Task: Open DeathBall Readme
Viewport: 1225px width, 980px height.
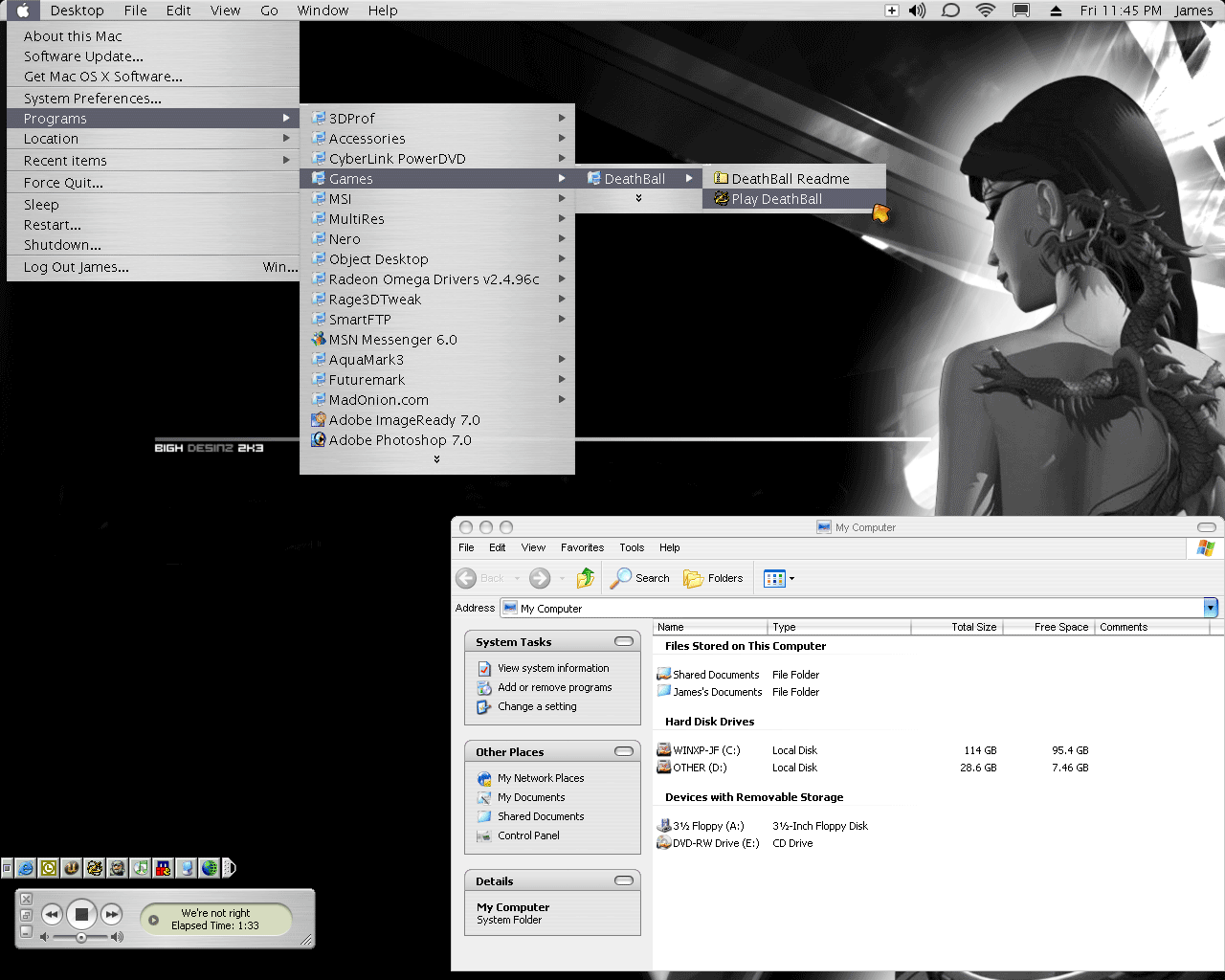Action: [794, 179]
